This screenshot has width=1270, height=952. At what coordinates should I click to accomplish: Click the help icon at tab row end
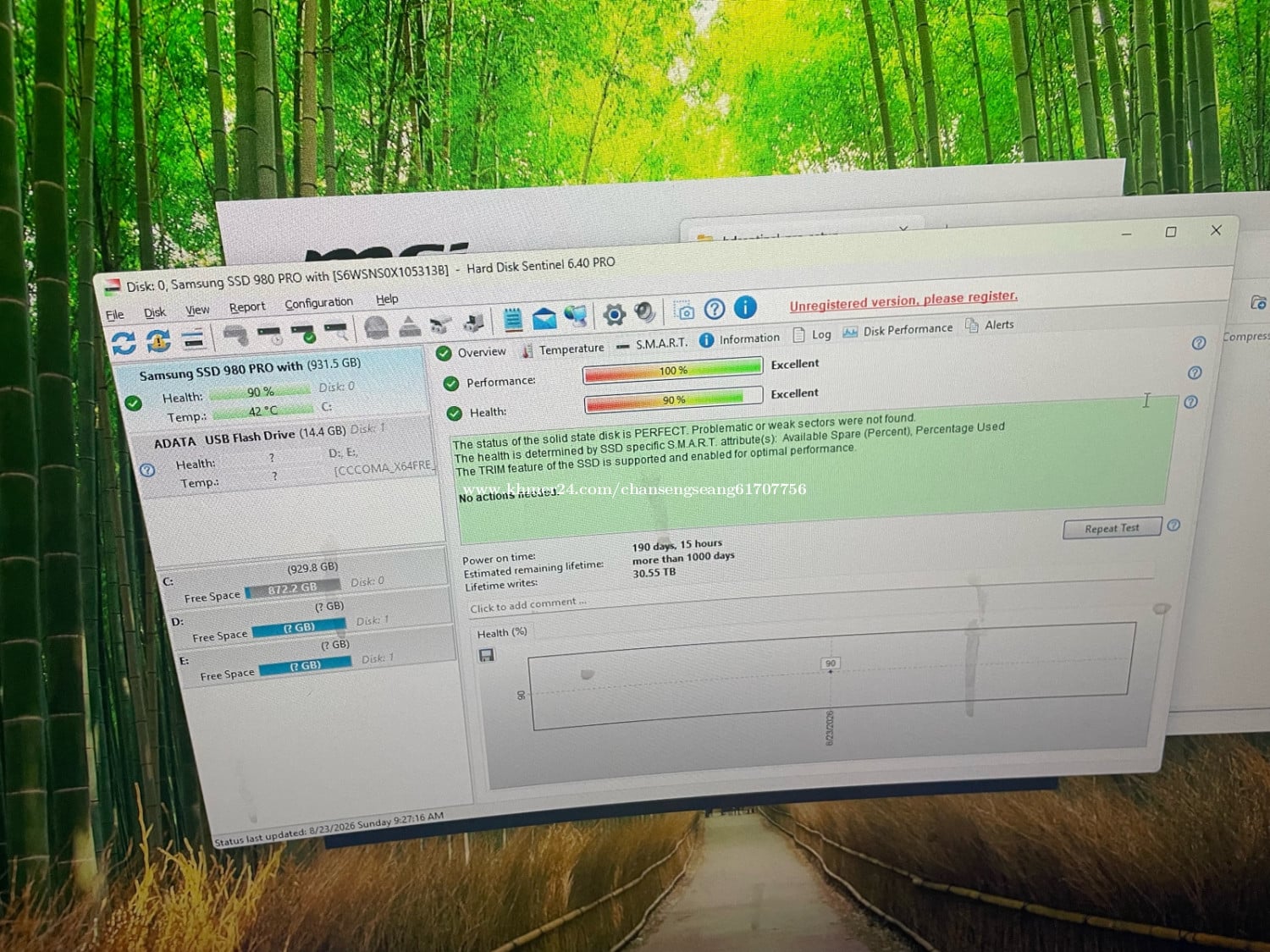1199,343
